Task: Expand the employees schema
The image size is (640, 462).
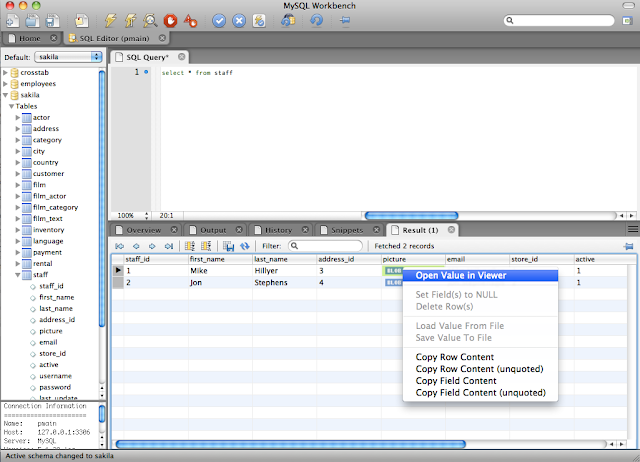Action: point(6,84)
